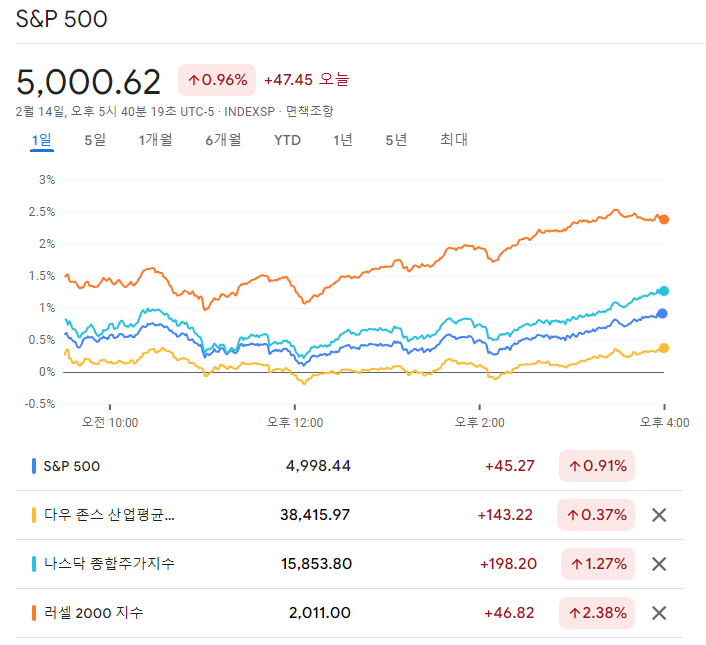
Task: Show the 최대 full history range
Action: point(454,140)
